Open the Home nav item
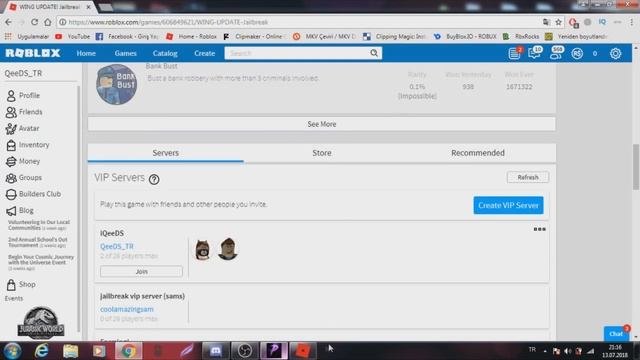Viewport: 640px width, 360px height. (86, 53)
